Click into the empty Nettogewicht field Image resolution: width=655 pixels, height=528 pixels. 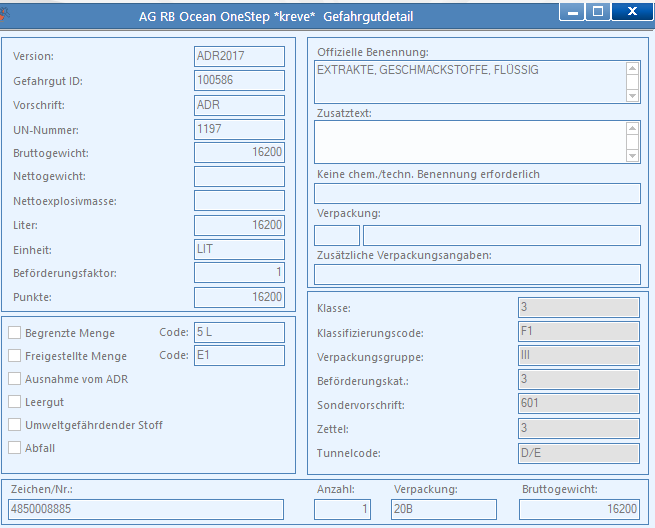[x=239, y=177]
